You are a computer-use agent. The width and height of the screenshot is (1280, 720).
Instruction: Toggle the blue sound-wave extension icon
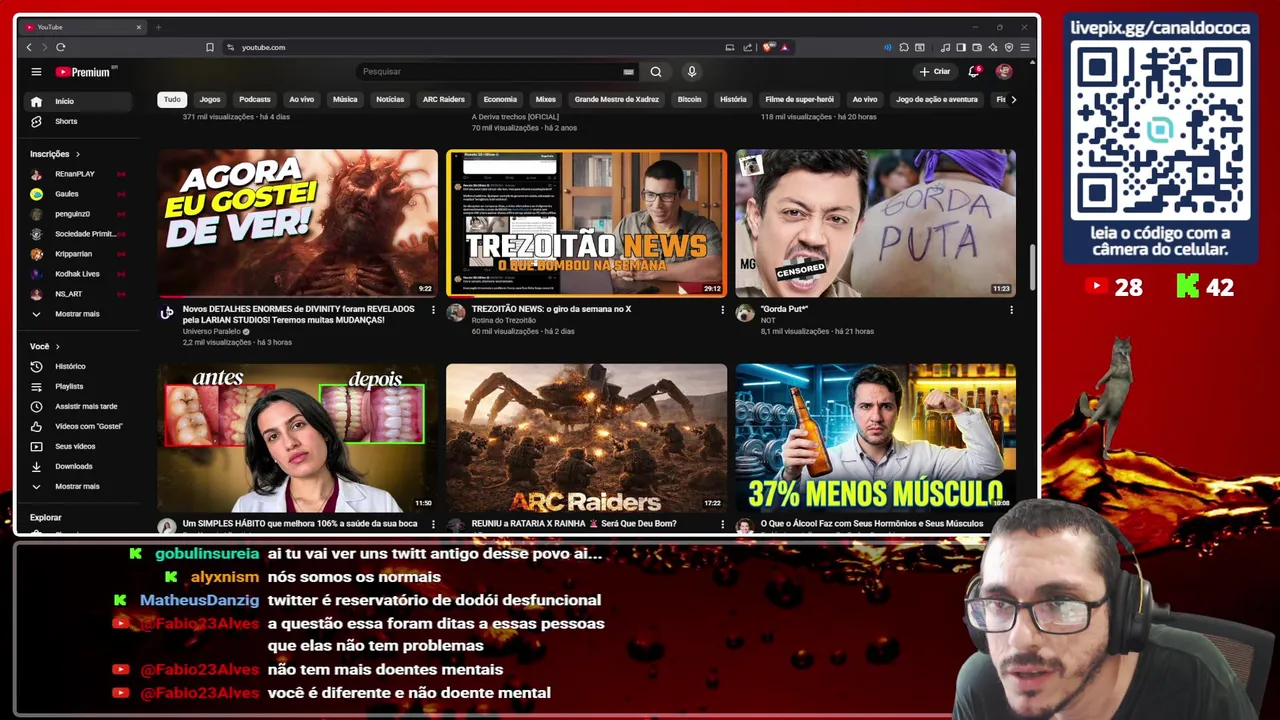pos(888,47)
